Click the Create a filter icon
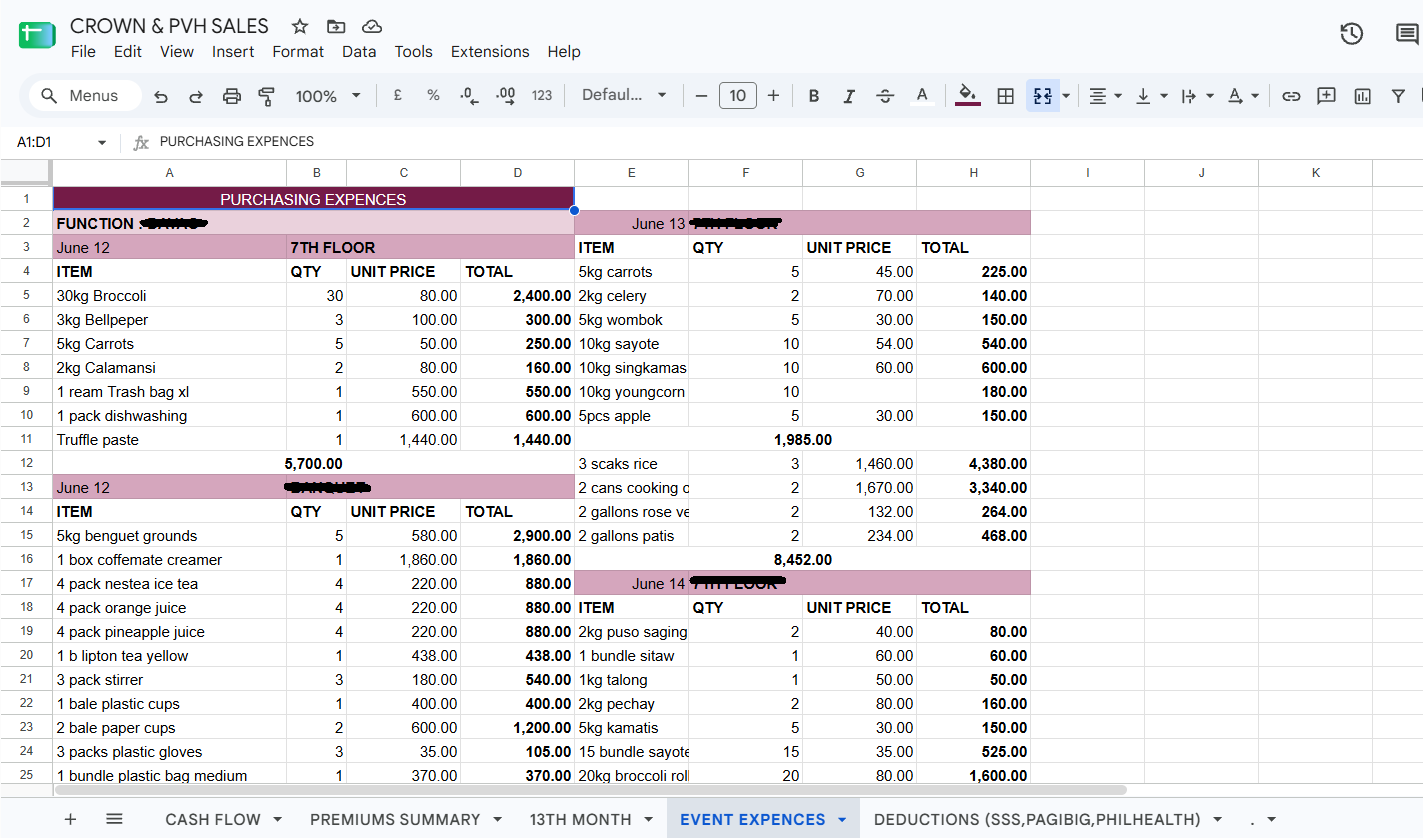This screenshot has height=838, width=1423. coord(1398,96)
